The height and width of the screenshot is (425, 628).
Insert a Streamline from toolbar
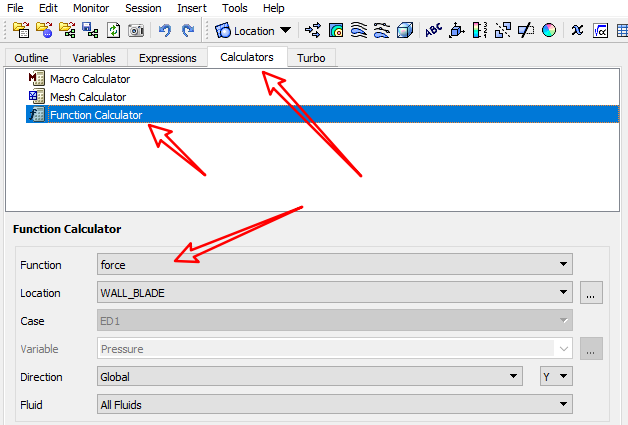click(x=359, y=31)
